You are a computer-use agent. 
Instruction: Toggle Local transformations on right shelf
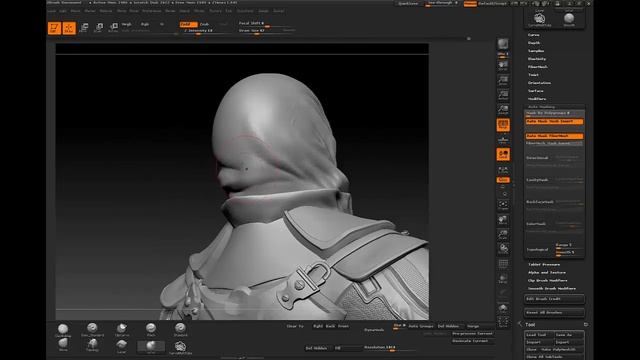pos(503,154)
